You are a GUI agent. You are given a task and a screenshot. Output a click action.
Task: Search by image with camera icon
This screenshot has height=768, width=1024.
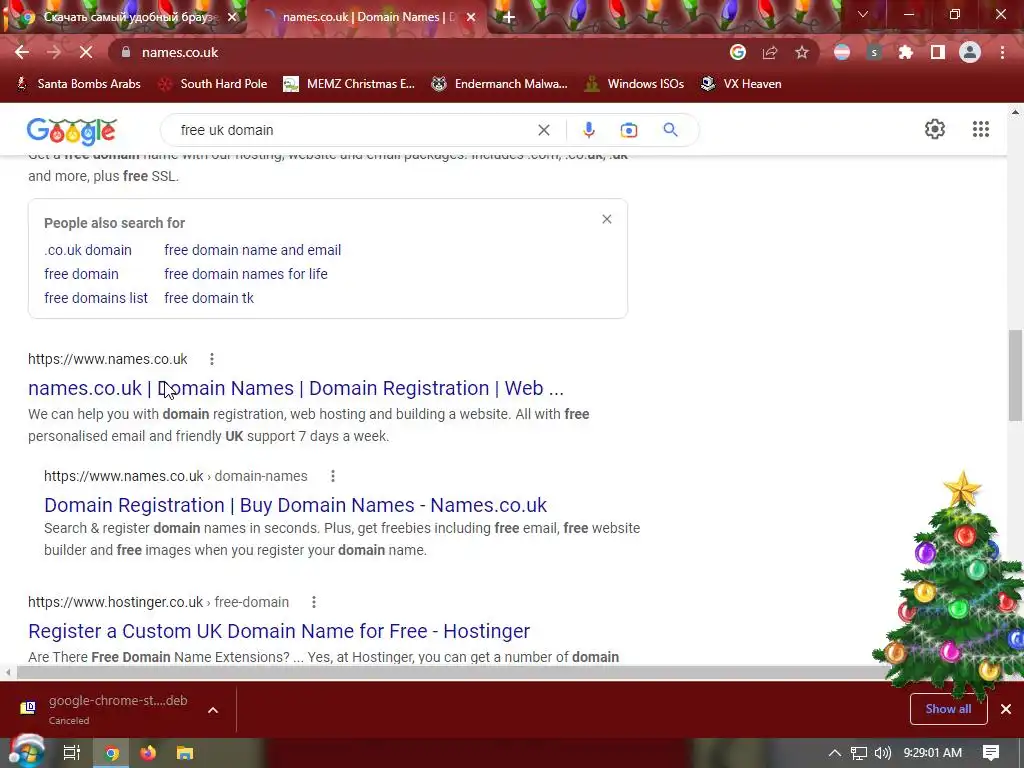628,130
